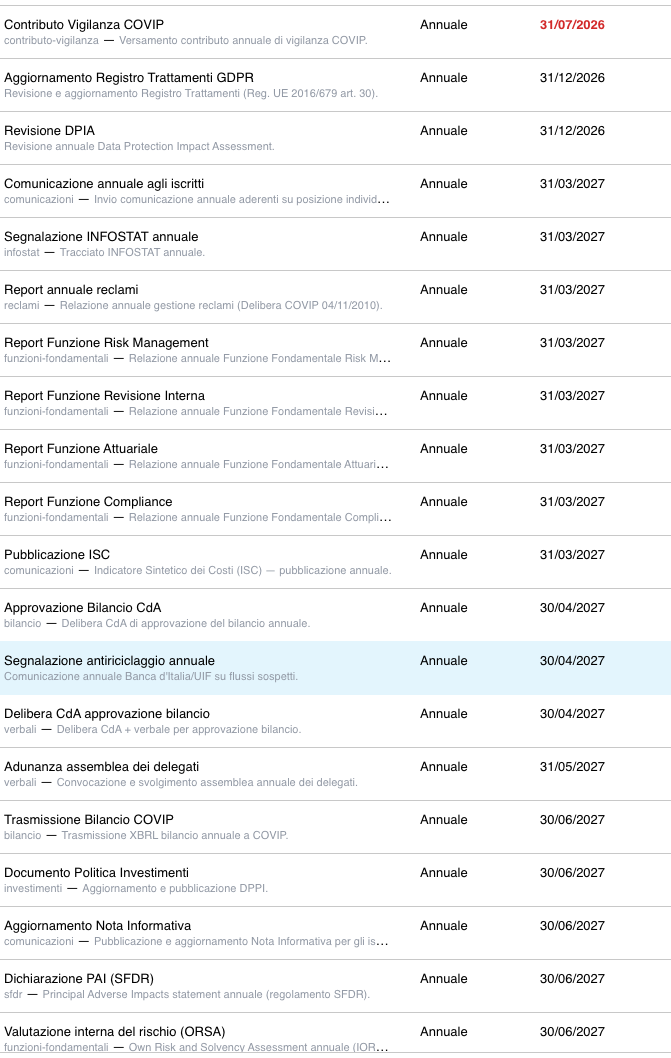Click the infostat category tag
This screenshot has height=1058, width=671.
22,252
